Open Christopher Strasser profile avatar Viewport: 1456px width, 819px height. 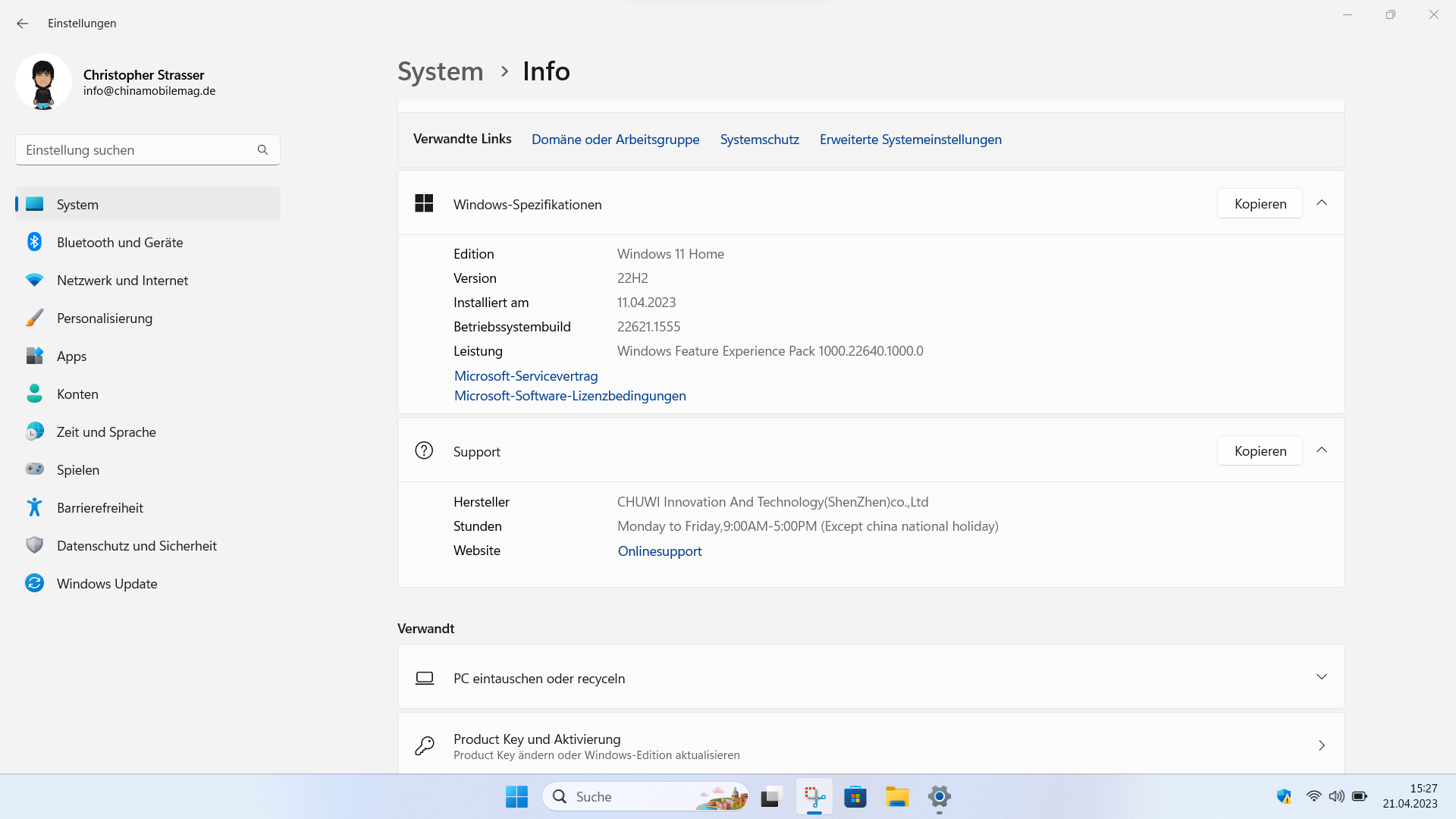click(43, 82)
